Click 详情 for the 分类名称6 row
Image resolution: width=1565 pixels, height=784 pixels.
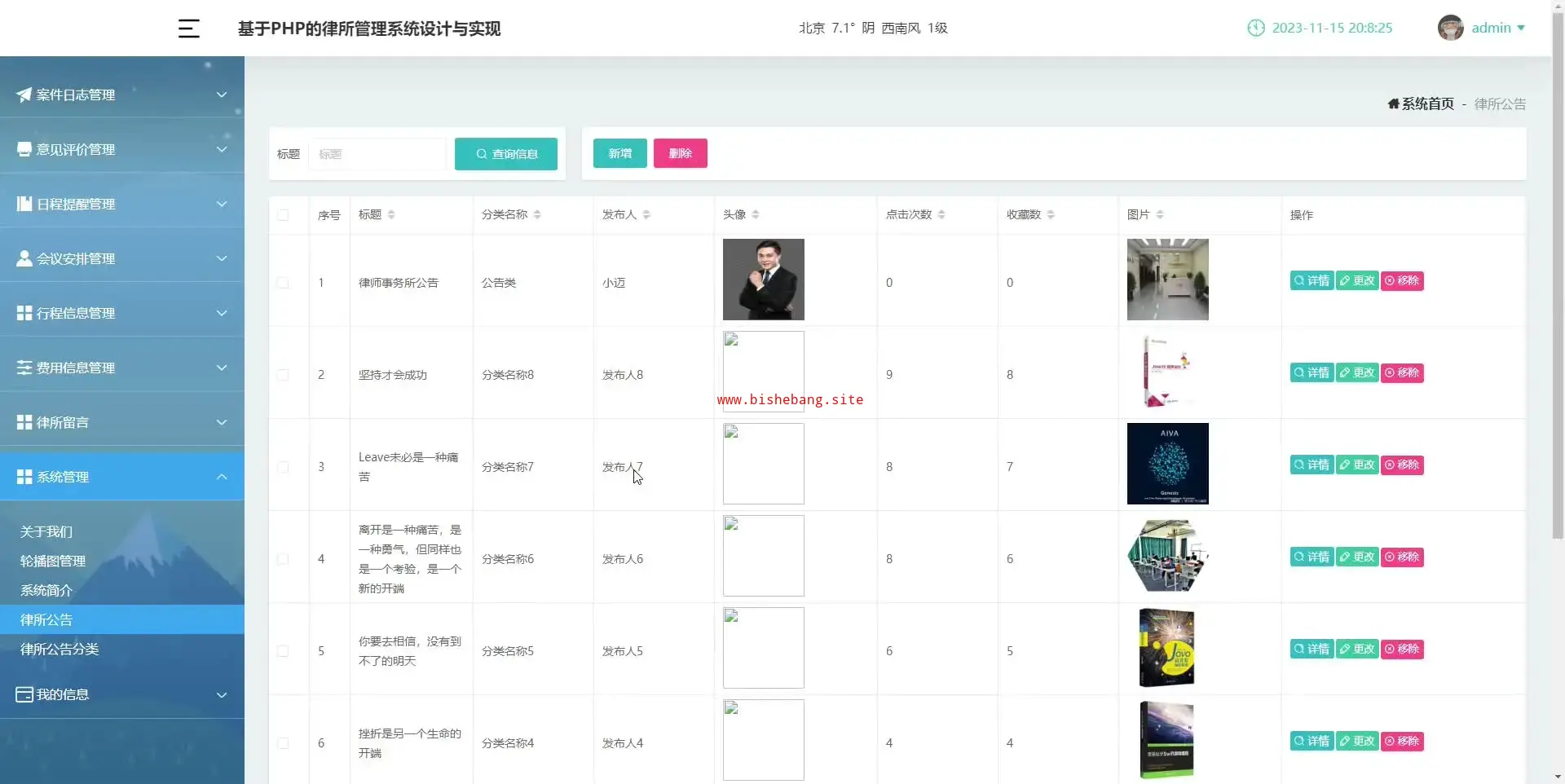point(1312,557)
